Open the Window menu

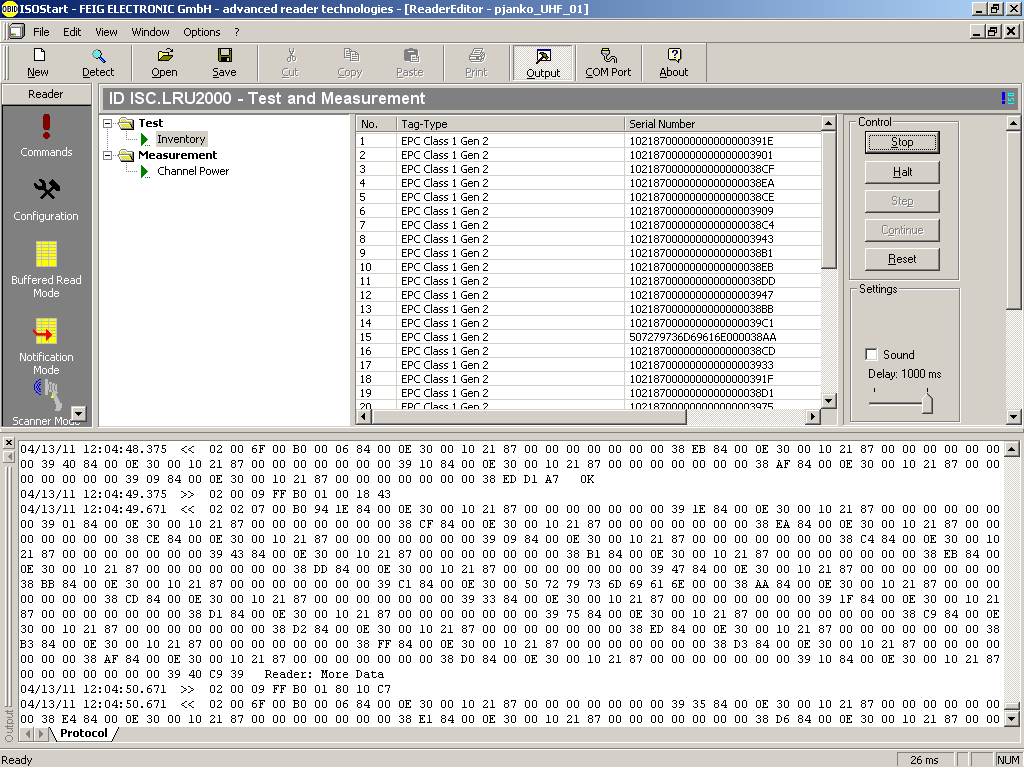(x=150, y=32)
